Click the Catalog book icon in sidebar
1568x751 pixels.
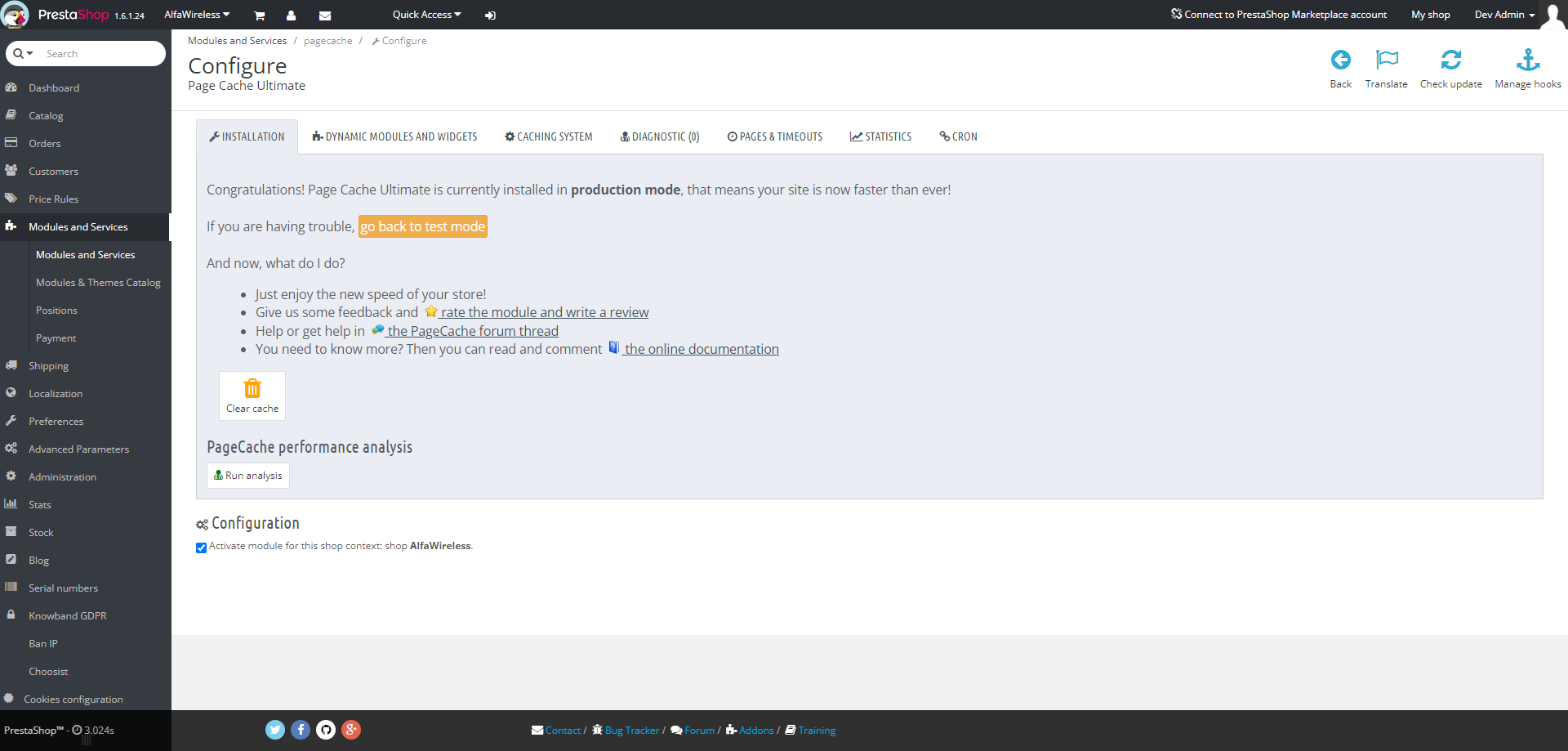tap(11, 115)
